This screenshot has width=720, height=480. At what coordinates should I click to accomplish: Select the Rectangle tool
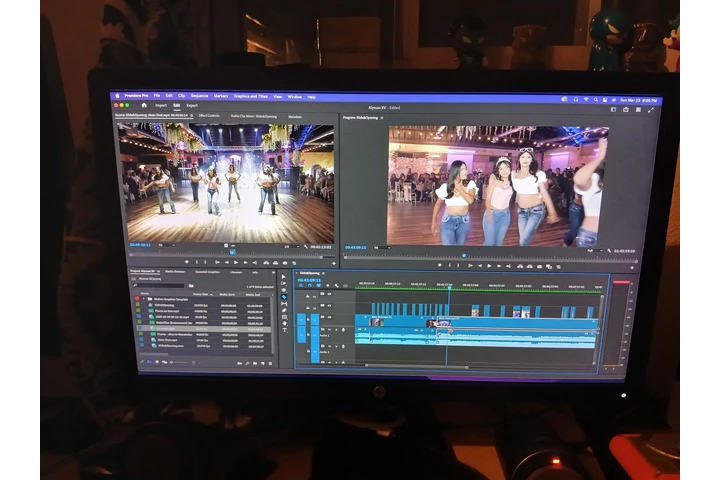(285, 317)
